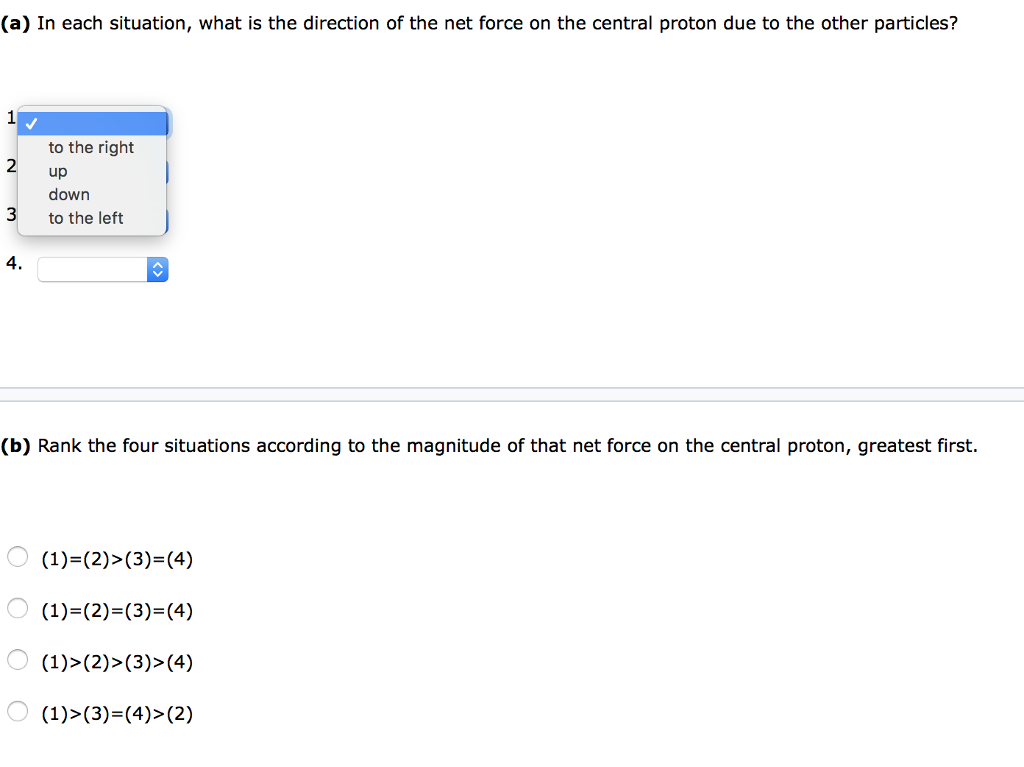Click the up/down chevron icon beside dropdown 4
The width and height of the screenshot is (1024, 767).
click(157, 268)
